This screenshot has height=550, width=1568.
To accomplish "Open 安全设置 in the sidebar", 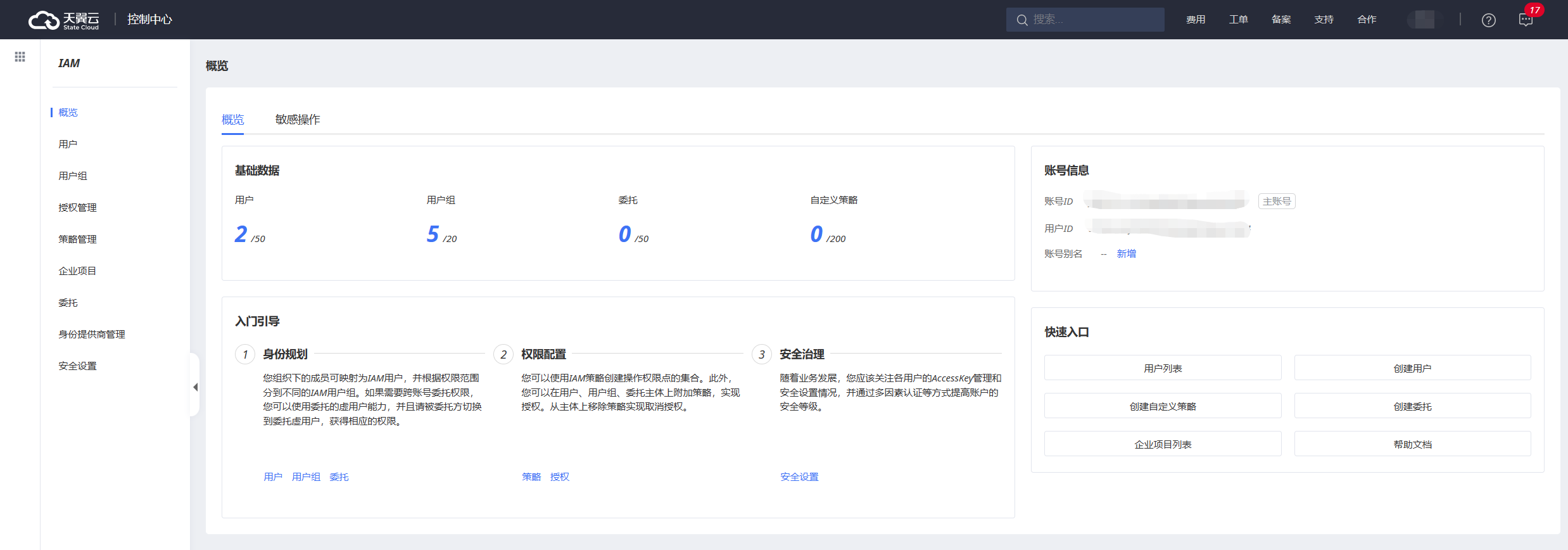I will (x=77, y=366).
